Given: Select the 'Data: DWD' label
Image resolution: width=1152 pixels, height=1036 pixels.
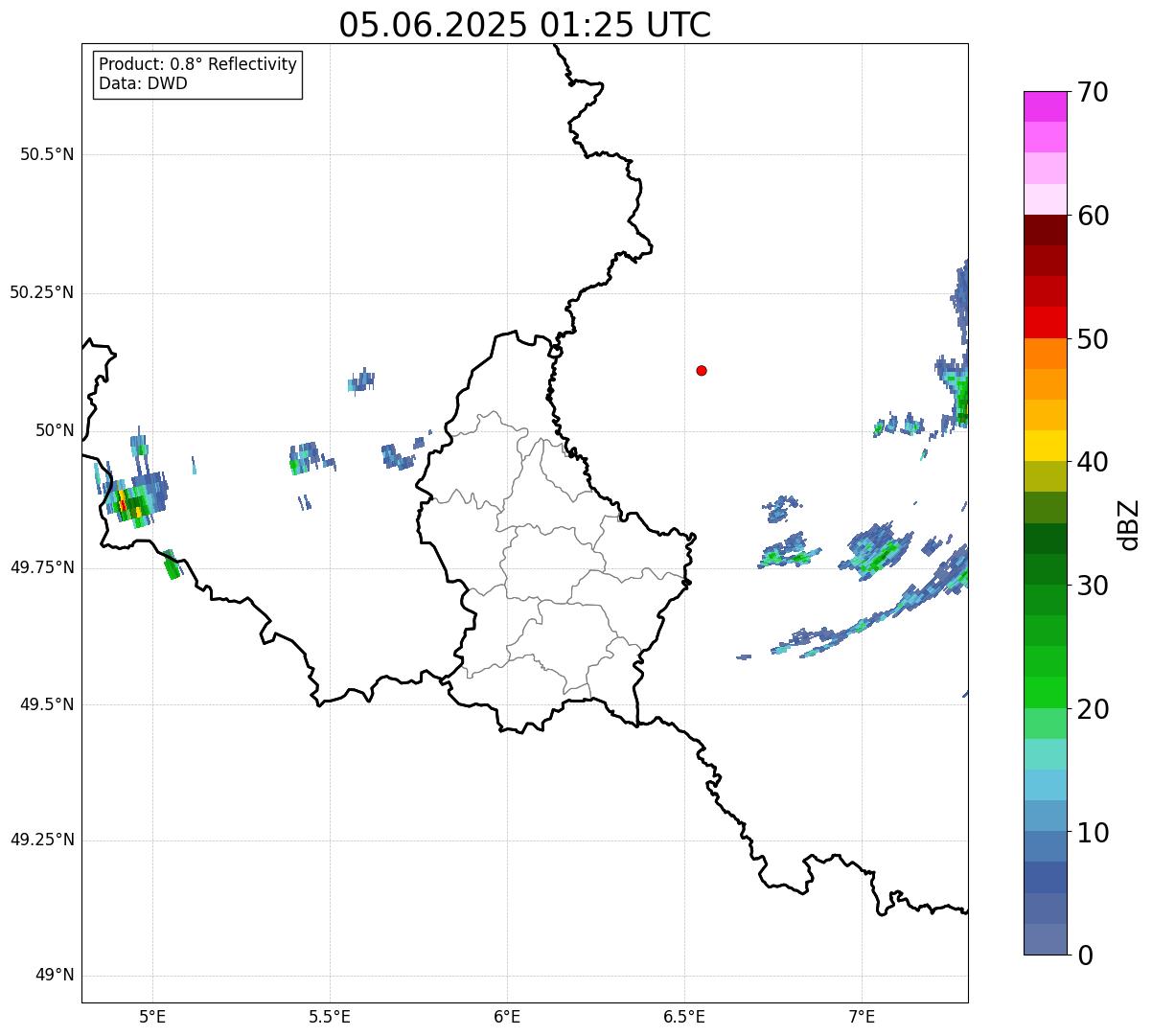Looking at the screenshot, I should click(x=144, y=83).
